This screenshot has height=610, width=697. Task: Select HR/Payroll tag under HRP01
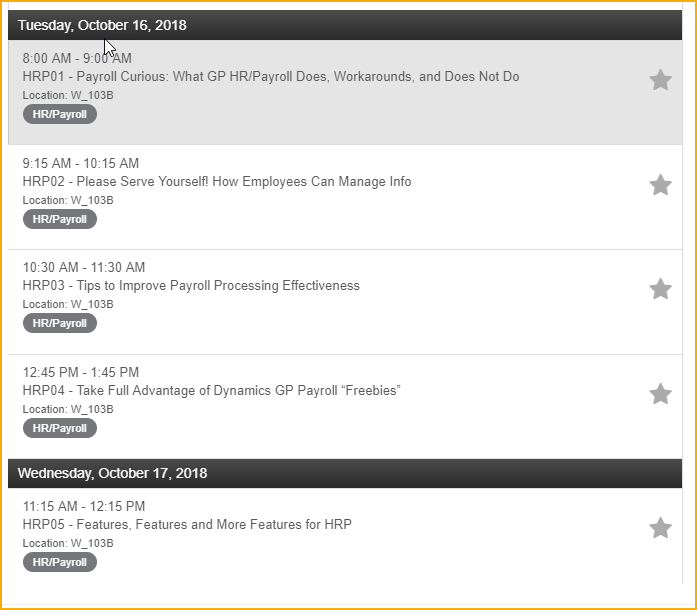pyautogui.click(x=60, y=114)
